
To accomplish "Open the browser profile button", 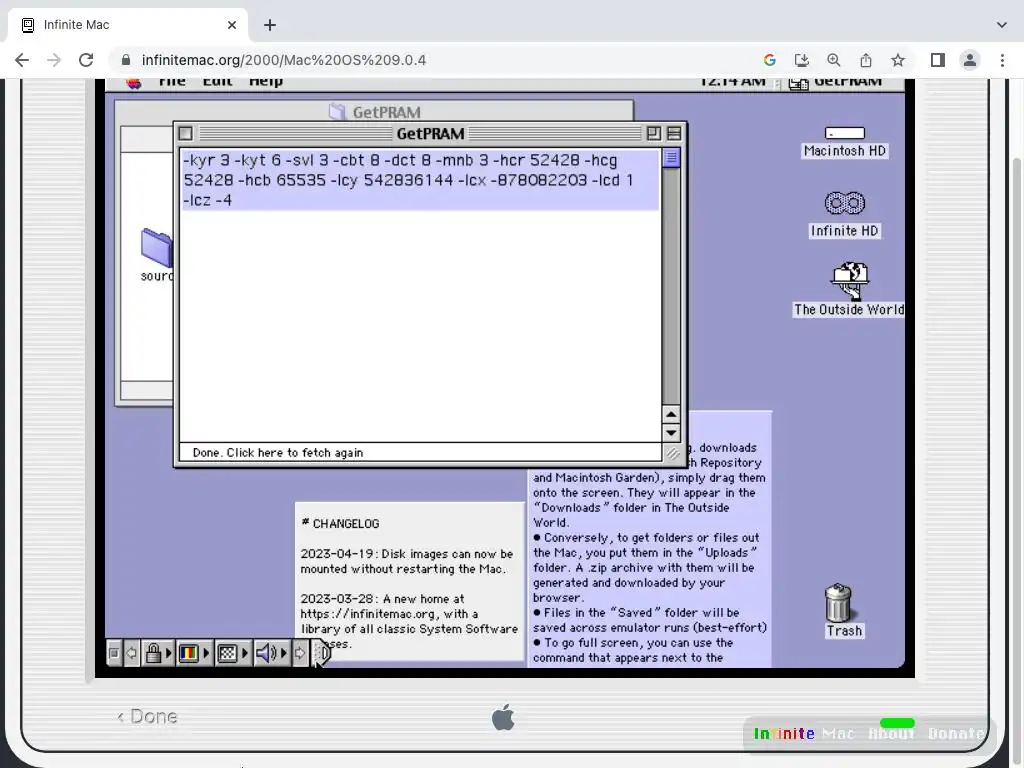I will pyautogui.click(x=970, y=60).
